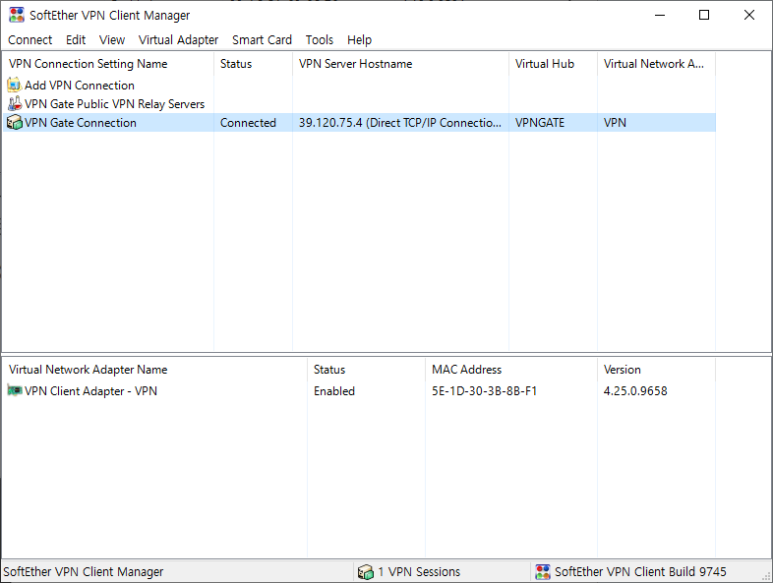Minimize the SoftEther VPN Client Manager window
Image resolution: width=773 pixels, height=583 pixels.
[660, 15]
